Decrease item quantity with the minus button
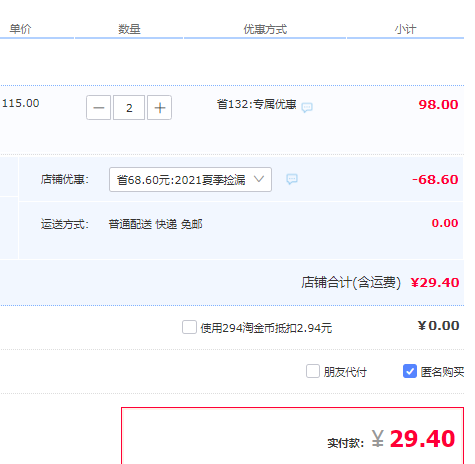 click(98, 107)
